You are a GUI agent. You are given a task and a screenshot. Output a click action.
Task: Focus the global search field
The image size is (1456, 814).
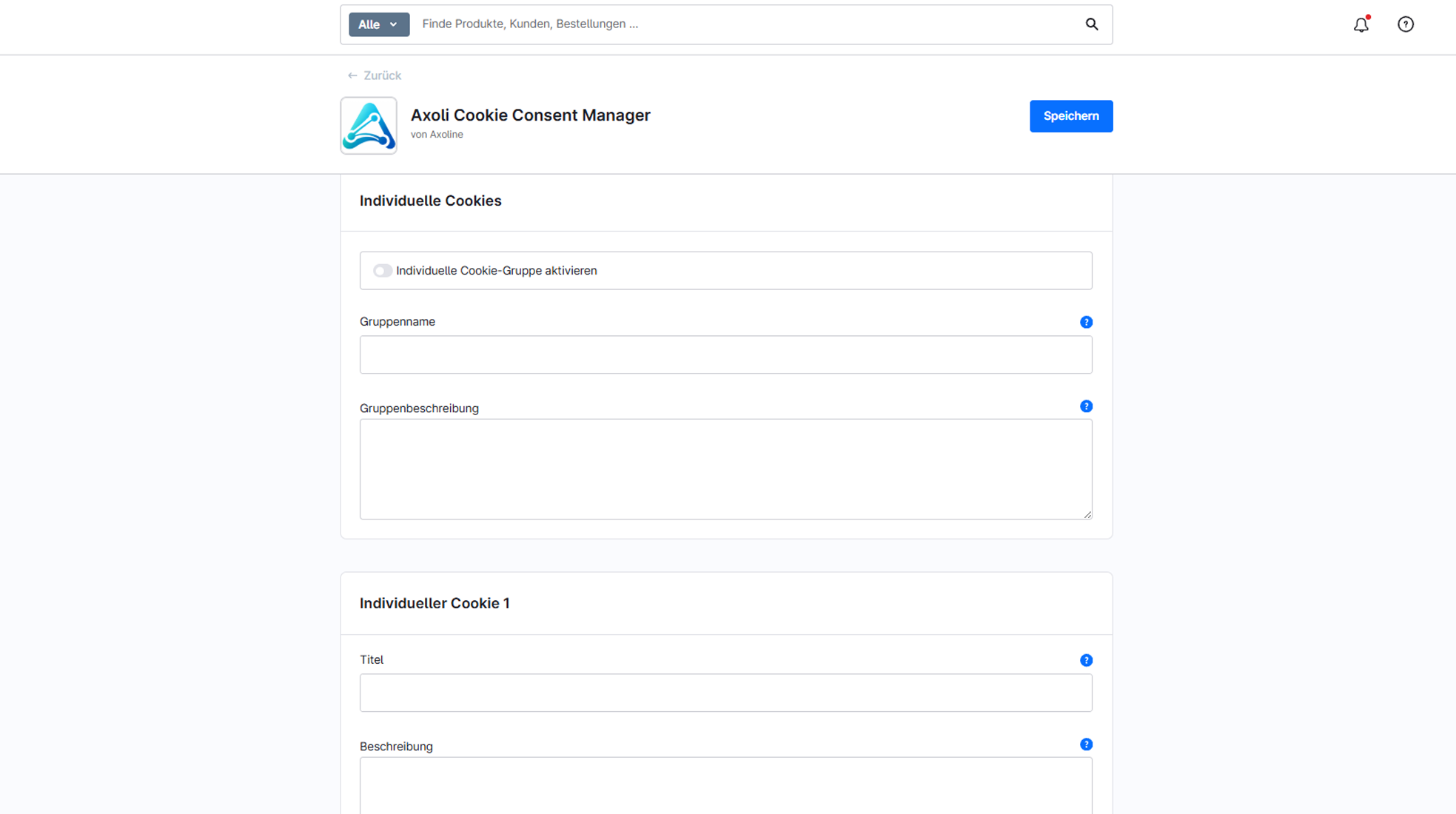[748, 24]
